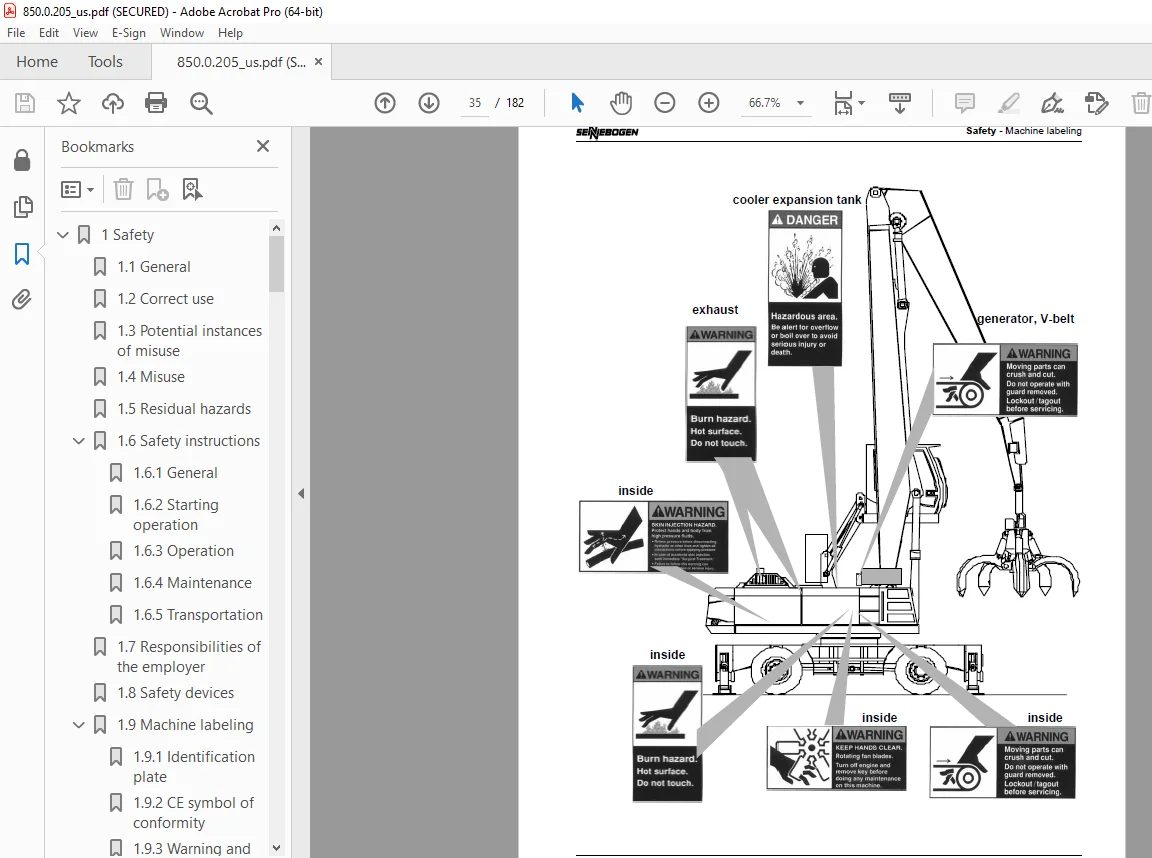
Task: Delete selected bookmark trash icon
Action: point(123,190)
